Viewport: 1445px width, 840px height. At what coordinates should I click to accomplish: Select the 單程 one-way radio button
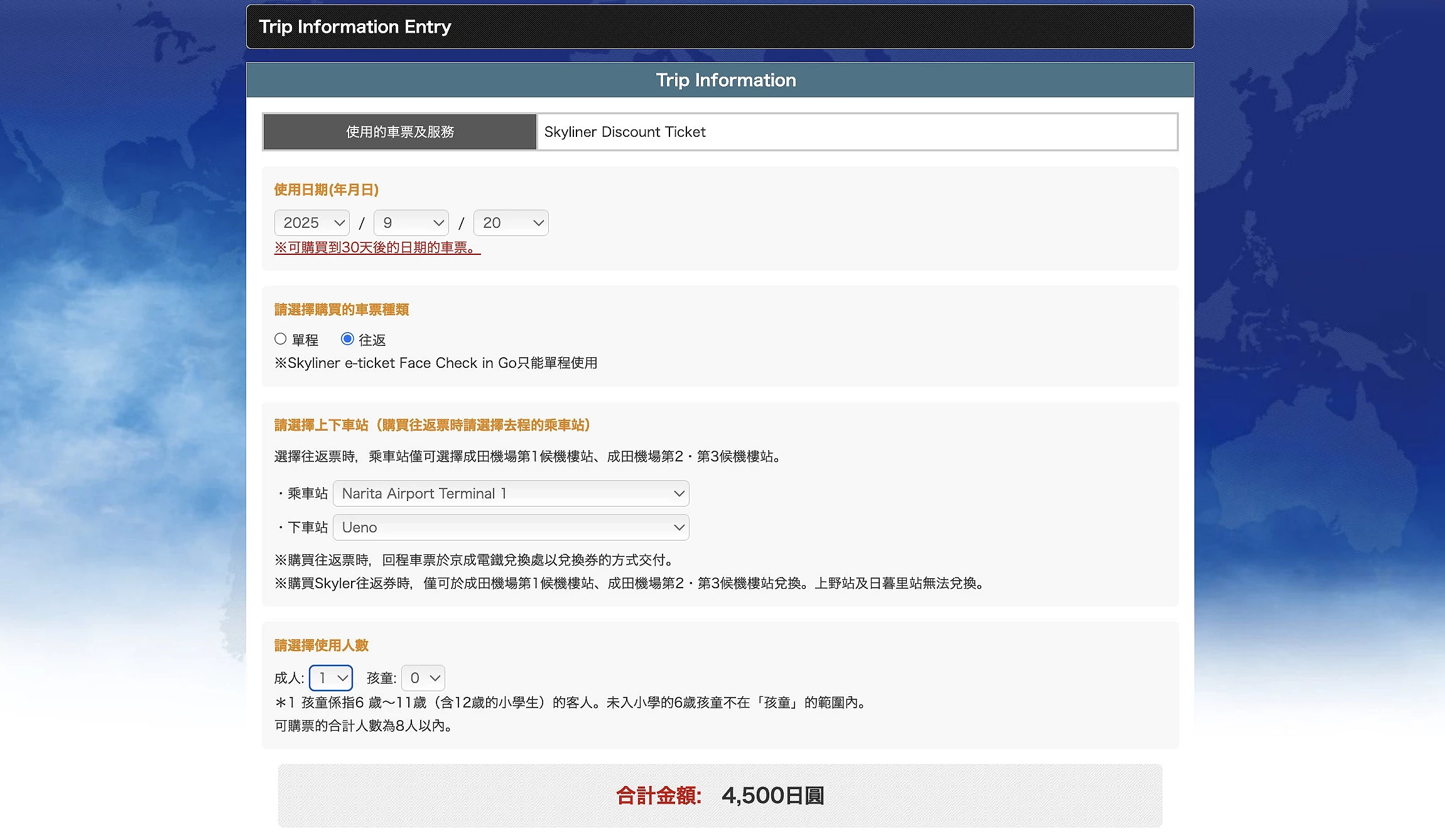point(281,339)
